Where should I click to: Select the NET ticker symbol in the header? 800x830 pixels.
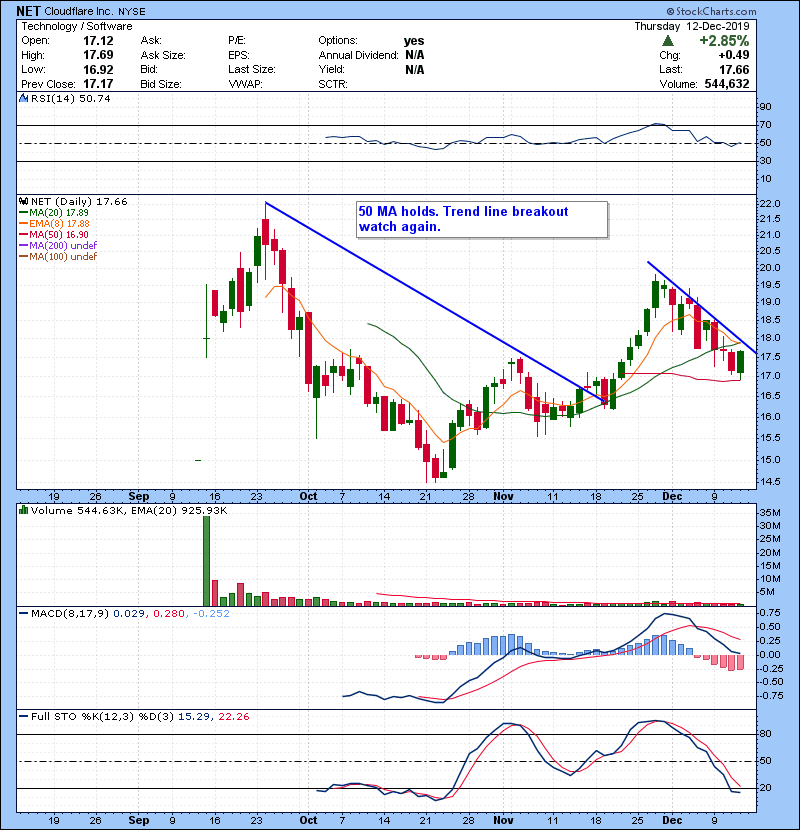pos(28,11)
